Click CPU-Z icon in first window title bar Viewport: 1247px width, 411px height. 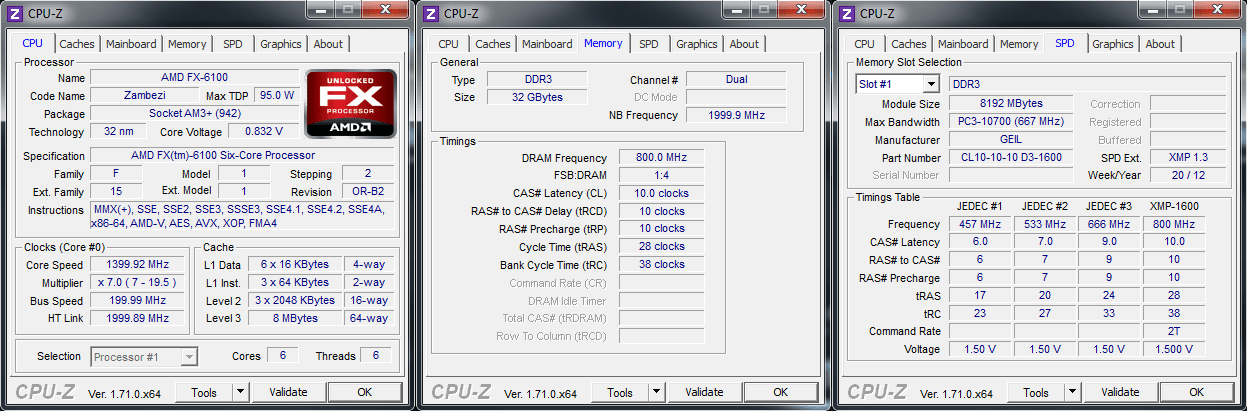(x=15, y=13)
